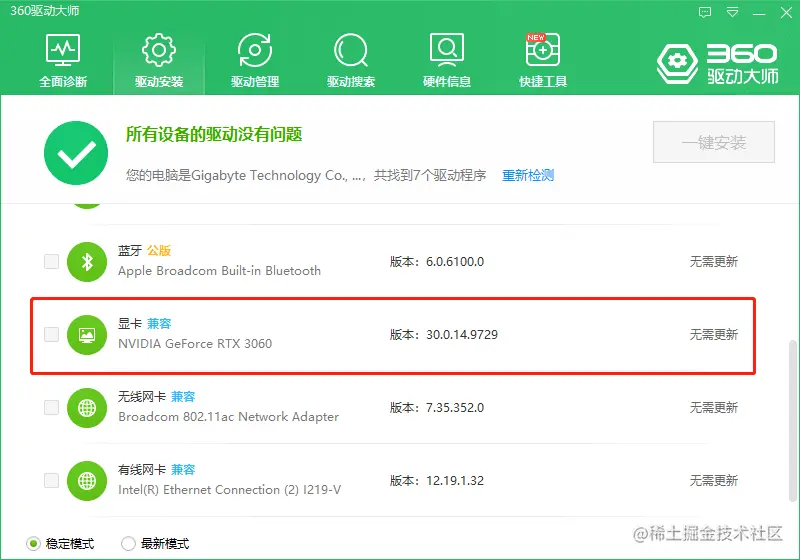
Task: Open the 全面诊断 diagnostics icon
Action: pyautogui.click(x=63, y=50)
